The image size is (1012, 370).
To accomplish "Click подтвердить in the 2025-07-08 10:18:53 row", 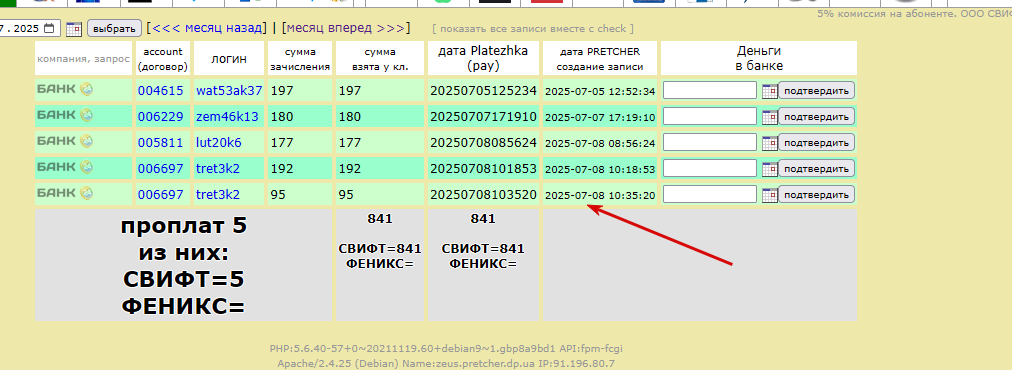I will (x=816, y=168).
